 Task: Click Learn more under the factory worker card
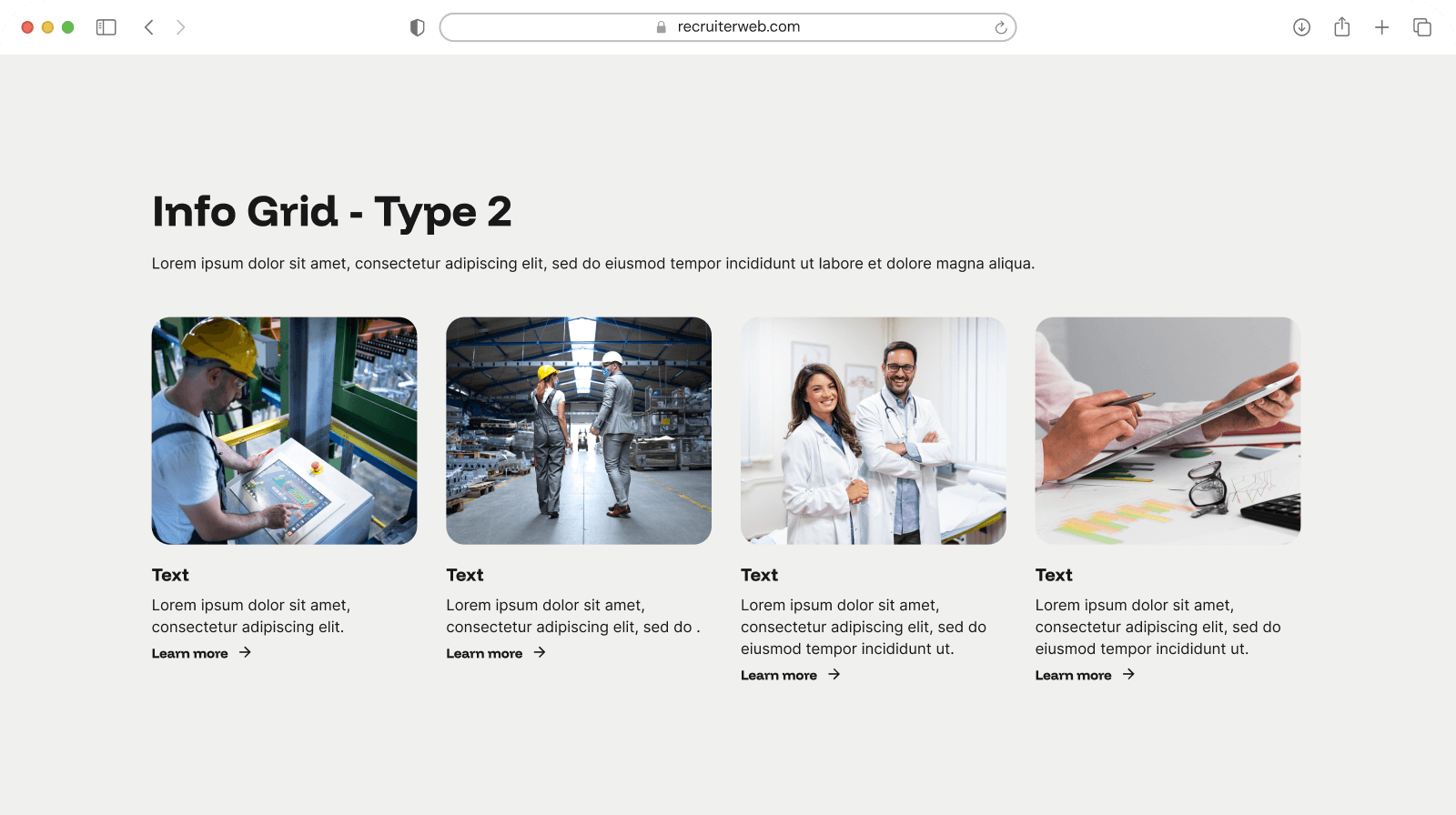pyautogui.click(x=190, y=653)
